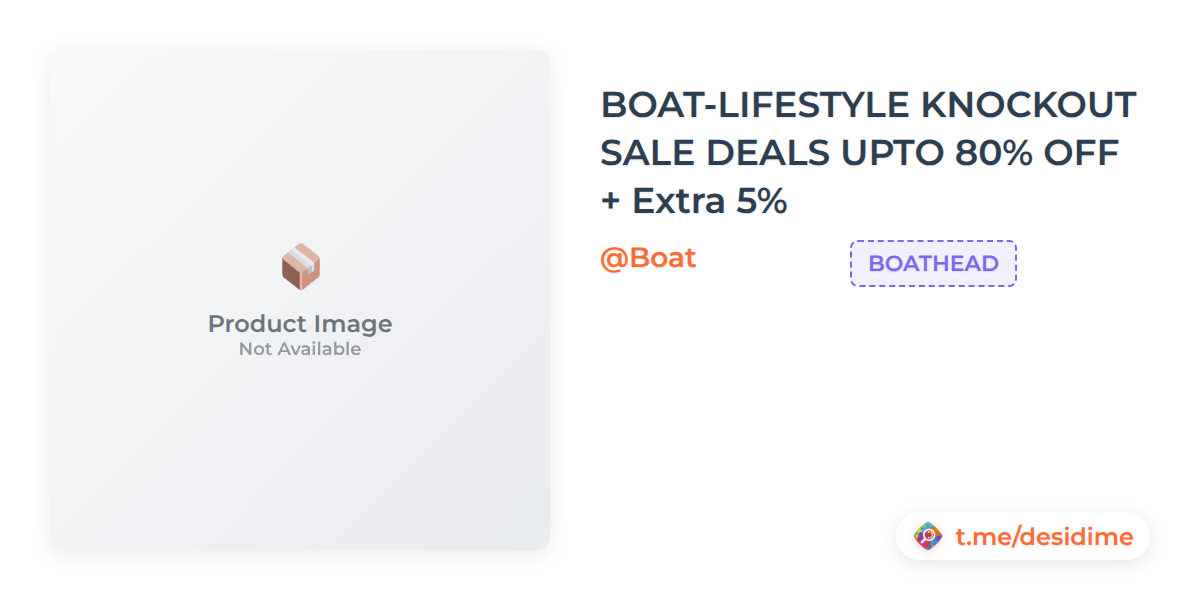Screen dimensions: 1200x600
Task: Click the "80% OFF" discount text
Action: 1037,153
